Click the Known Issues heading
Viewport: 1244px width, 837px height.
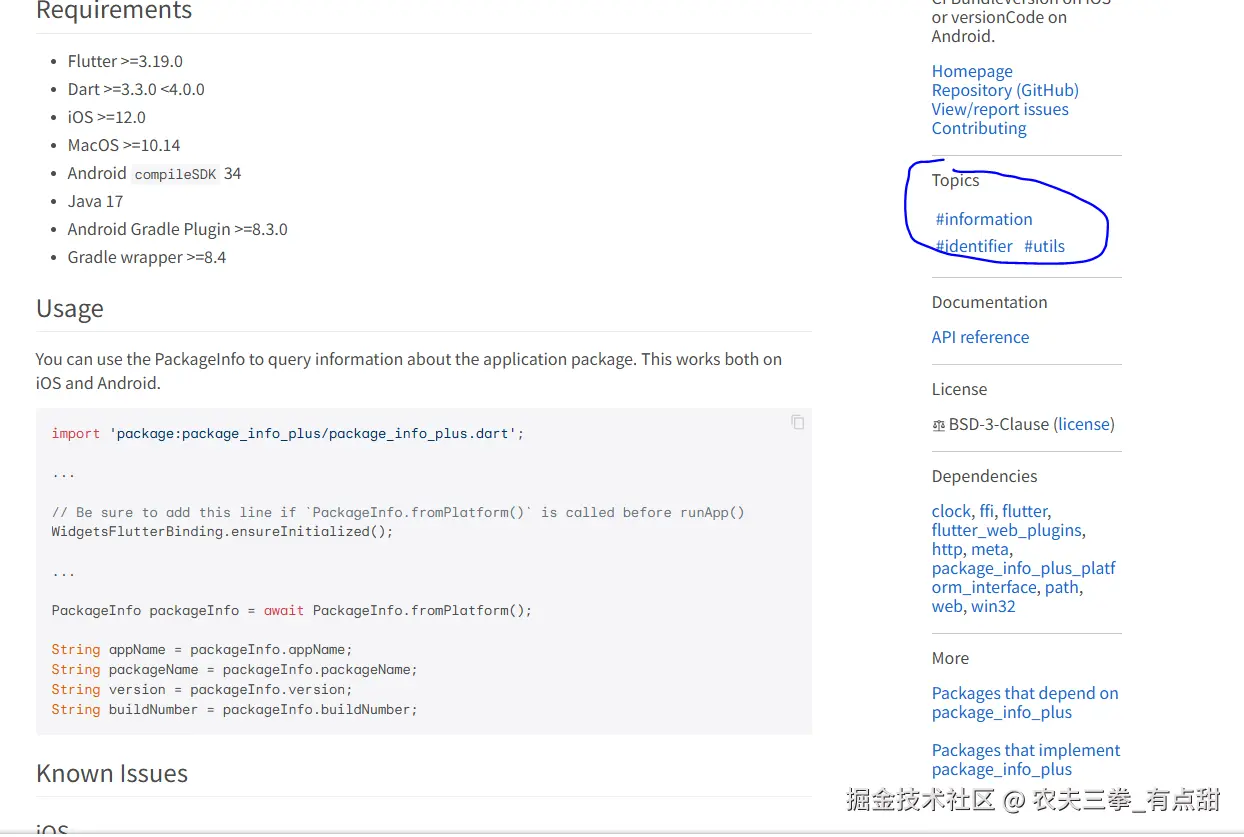(112, 773)
